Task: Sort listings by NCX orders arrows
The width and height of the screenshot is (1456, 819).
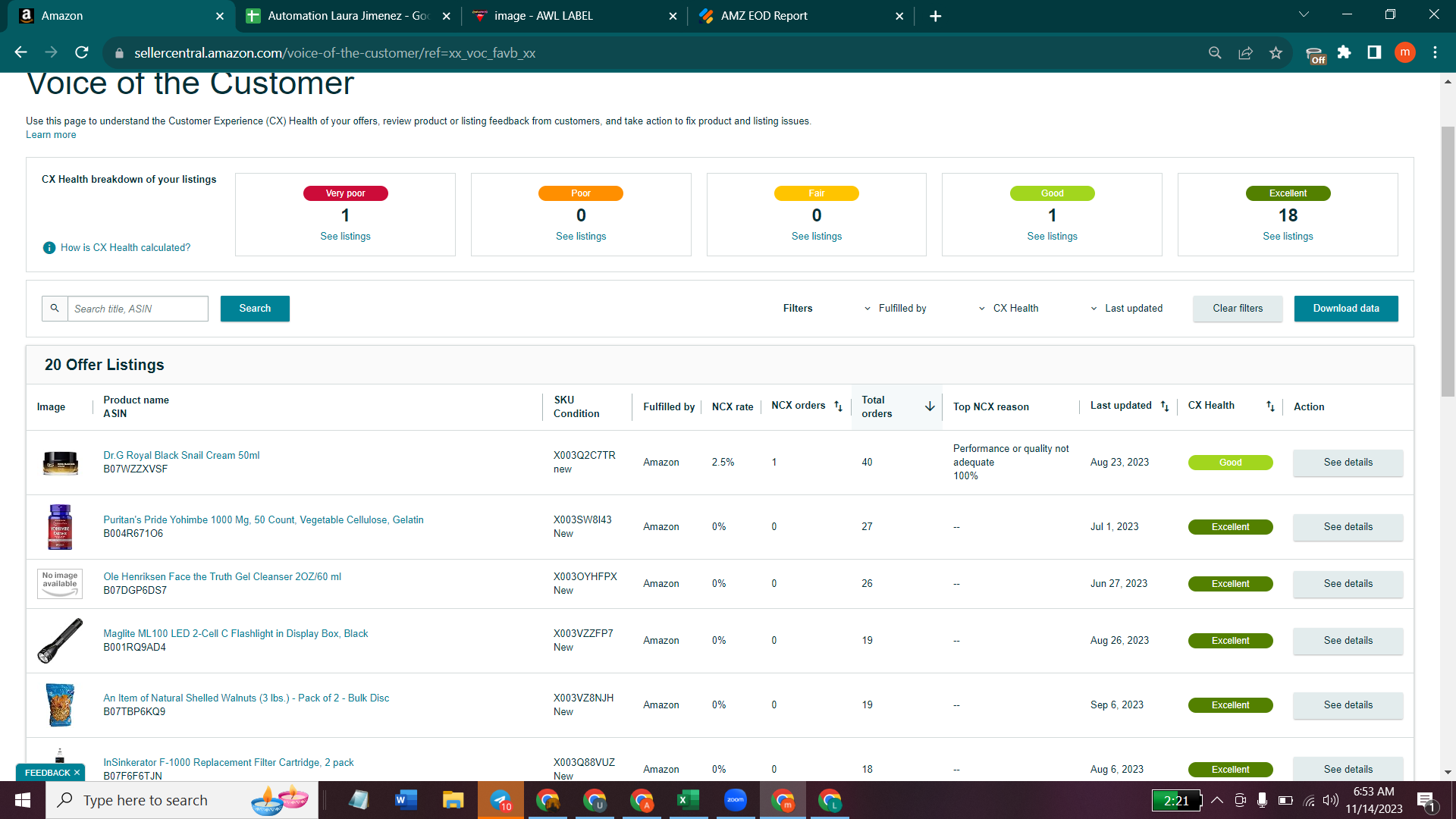Action: point(838,406)
